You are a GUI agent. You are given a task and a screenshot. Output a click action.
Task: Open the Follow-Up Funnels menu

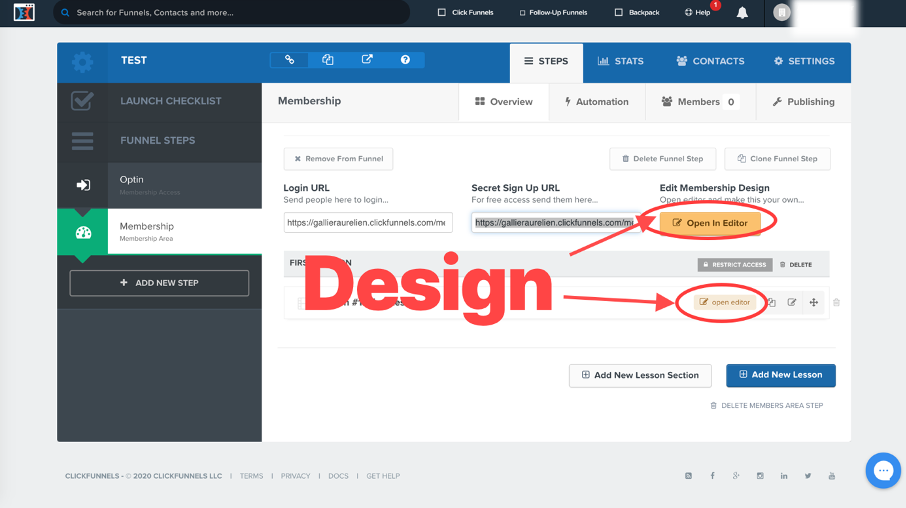[x=554, y=12]
